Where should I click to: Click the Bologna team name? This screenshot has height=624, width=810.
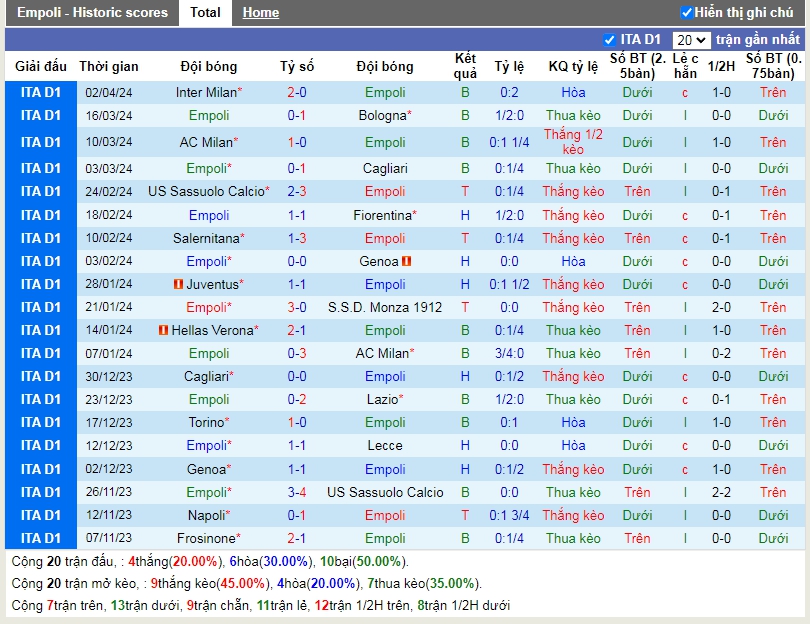point(382,116)
